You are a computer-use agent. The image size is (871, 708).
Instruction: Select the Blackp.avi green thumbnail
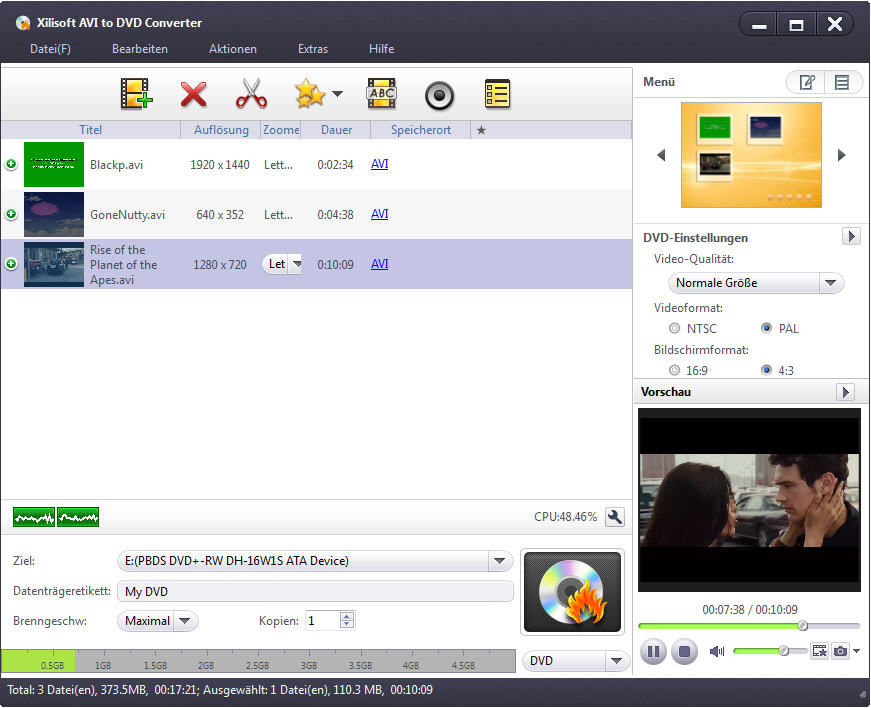pos(54,164)
